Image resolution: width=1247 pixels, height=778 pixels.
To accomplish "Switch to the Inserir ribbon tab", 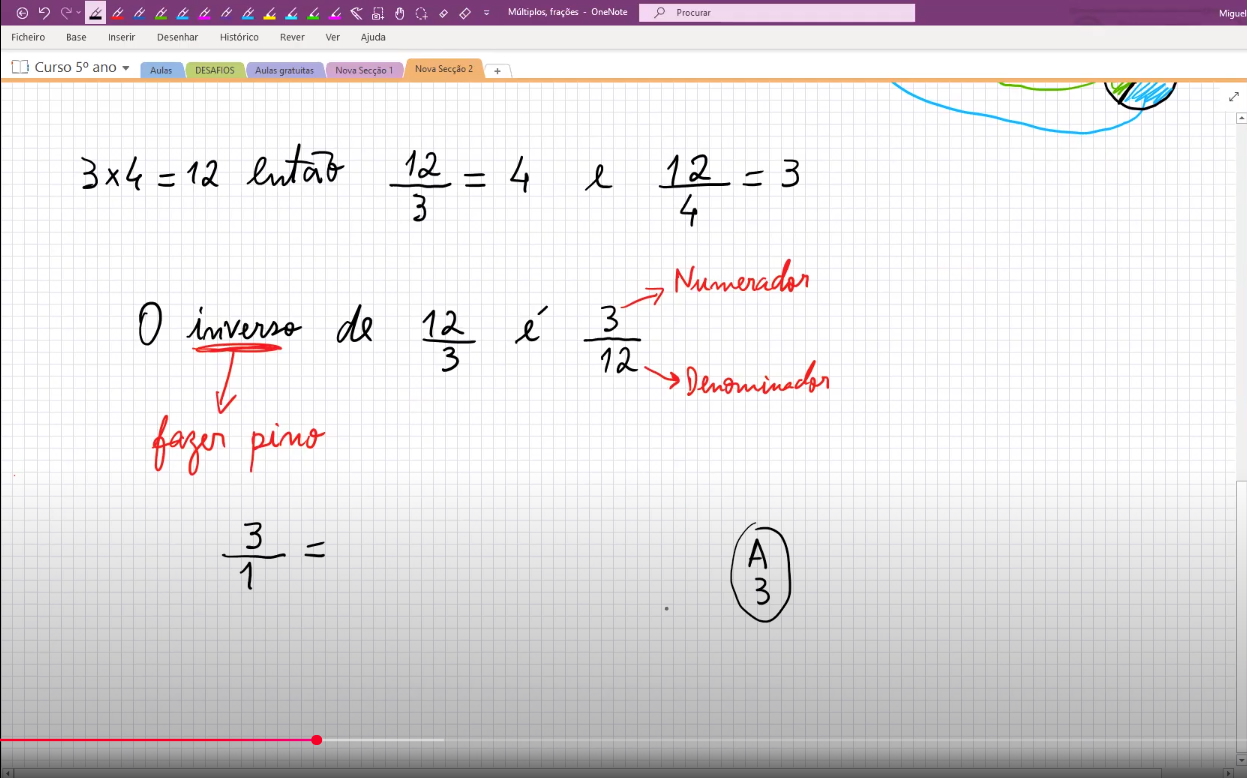I will (x=122, y=37).
